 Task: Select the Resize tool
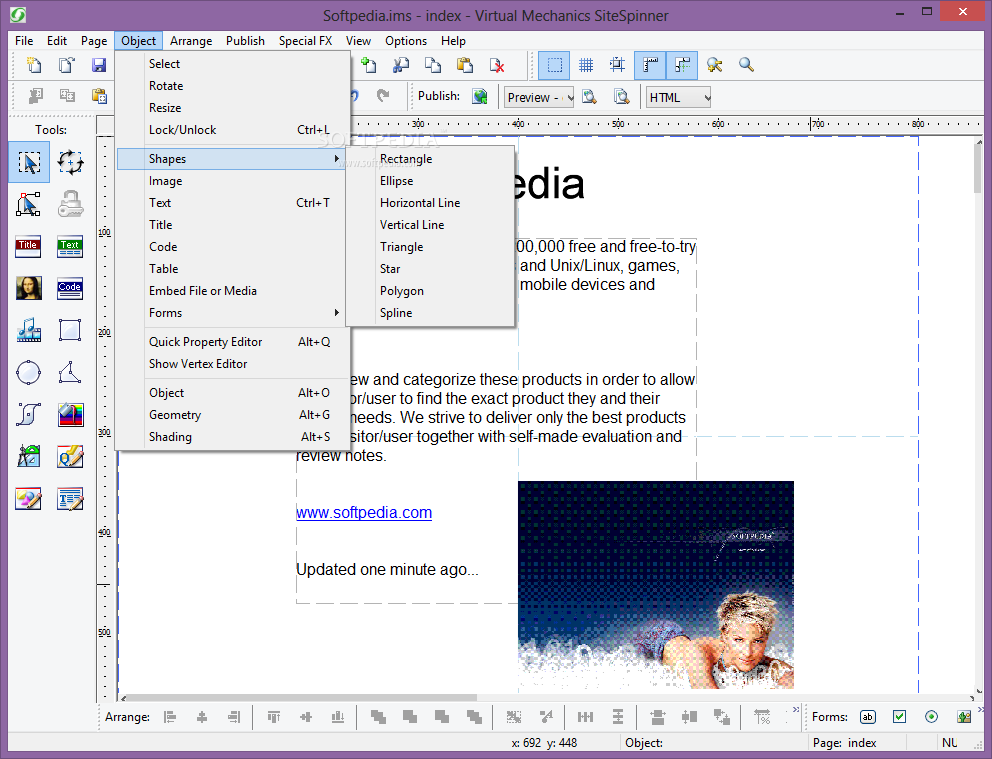pos(29,205)
